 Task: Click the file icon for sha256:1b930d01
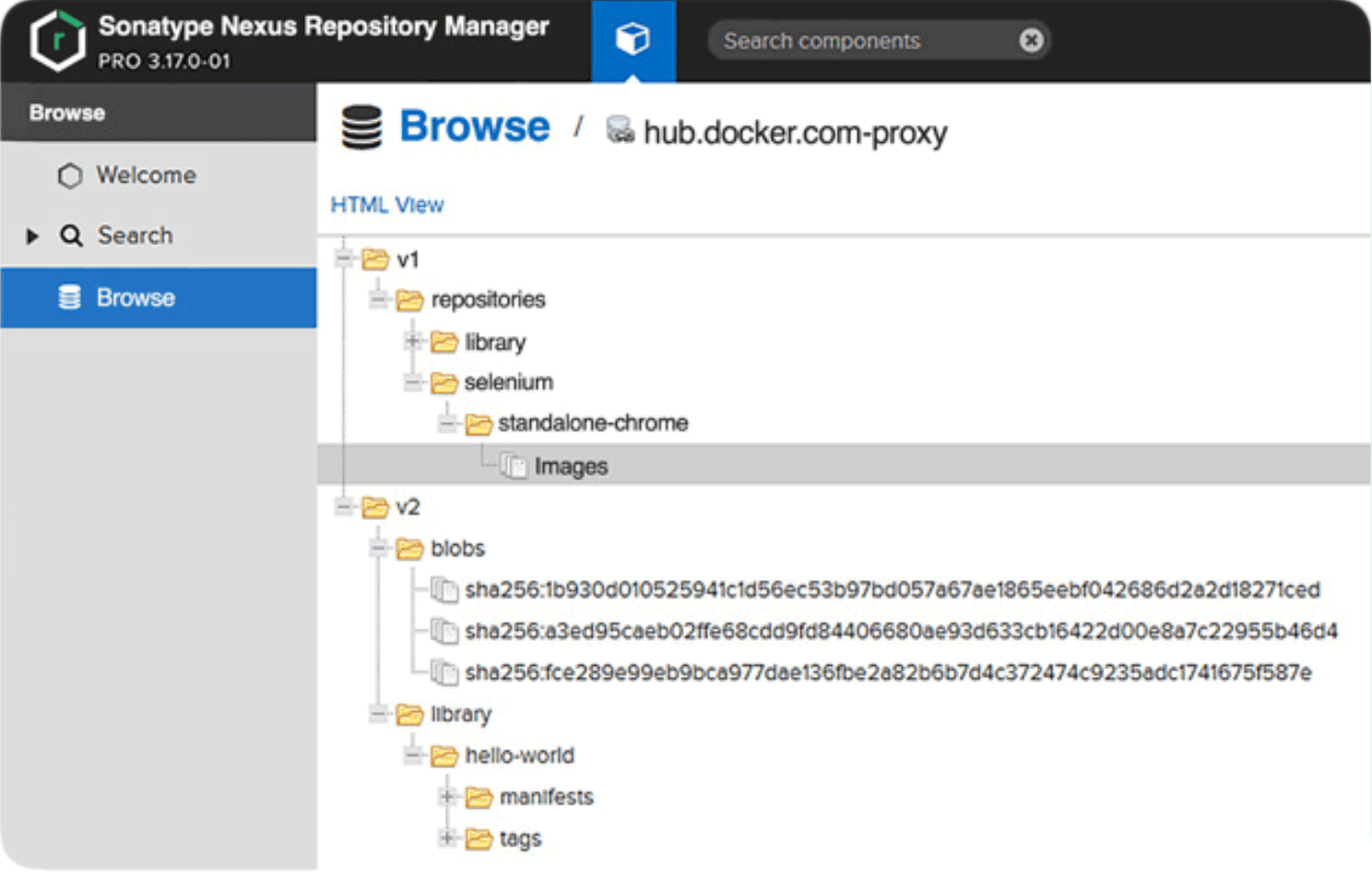click(x=444, y=589)
